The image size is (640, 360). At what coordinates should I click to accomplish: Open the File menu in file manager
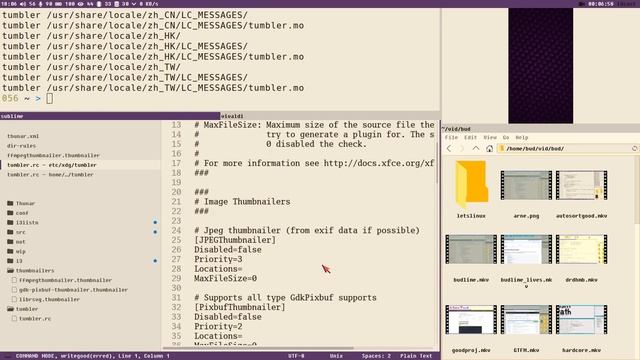click(x=451, y=138)
